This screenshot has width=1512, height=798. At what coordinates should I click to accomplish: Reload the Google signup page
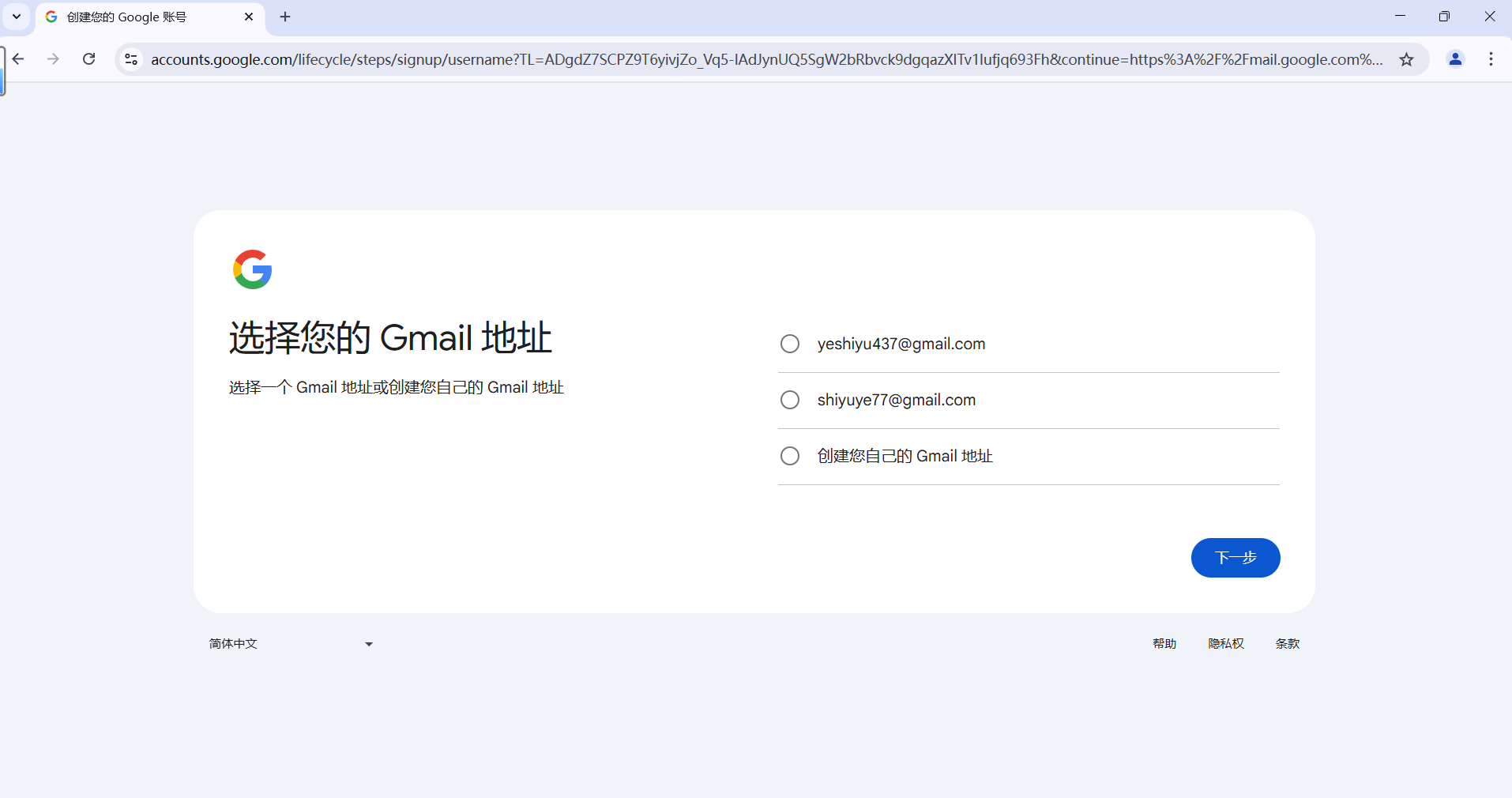89,59
